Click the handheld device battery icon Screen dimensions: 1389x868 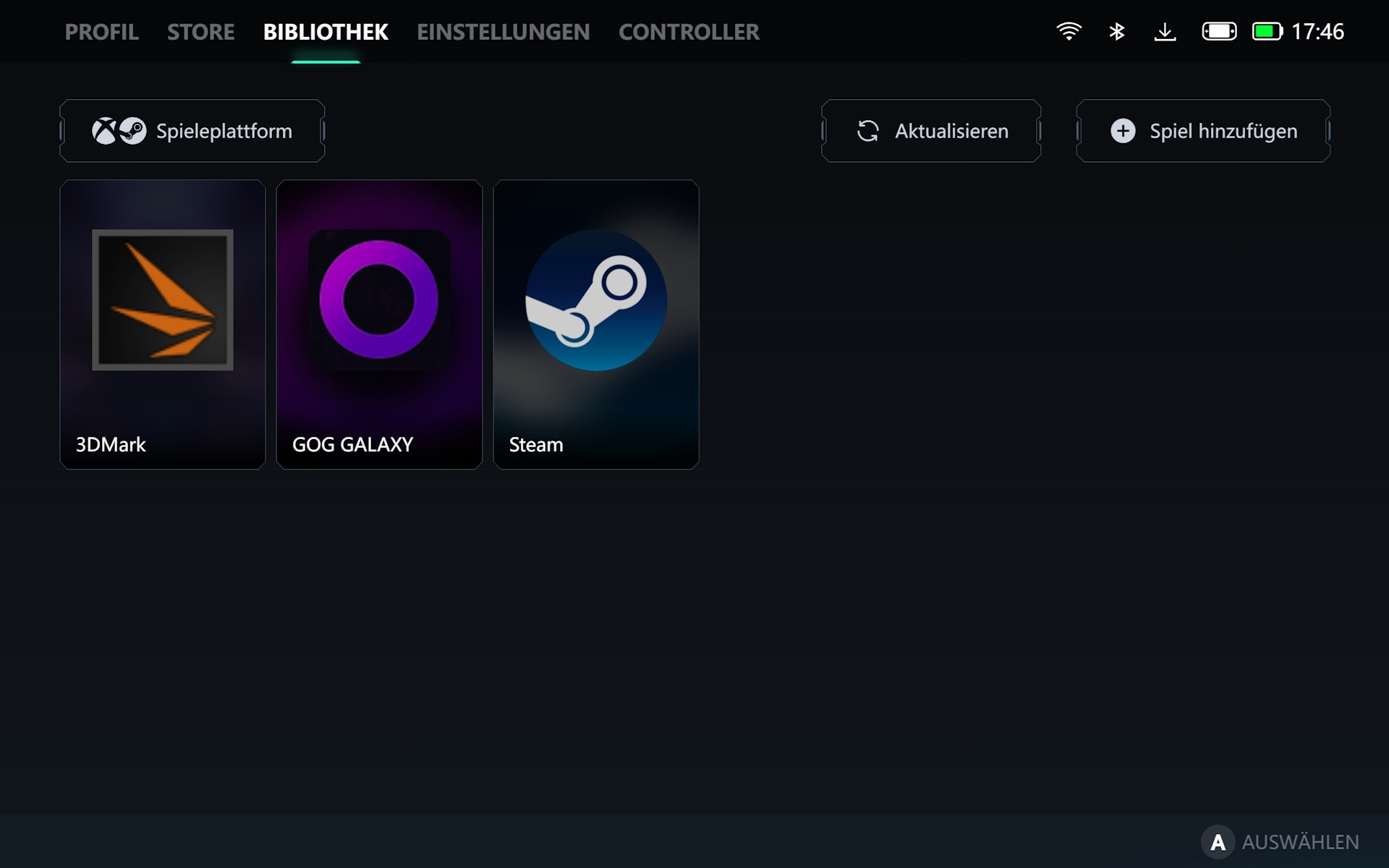pos(1219,32)
